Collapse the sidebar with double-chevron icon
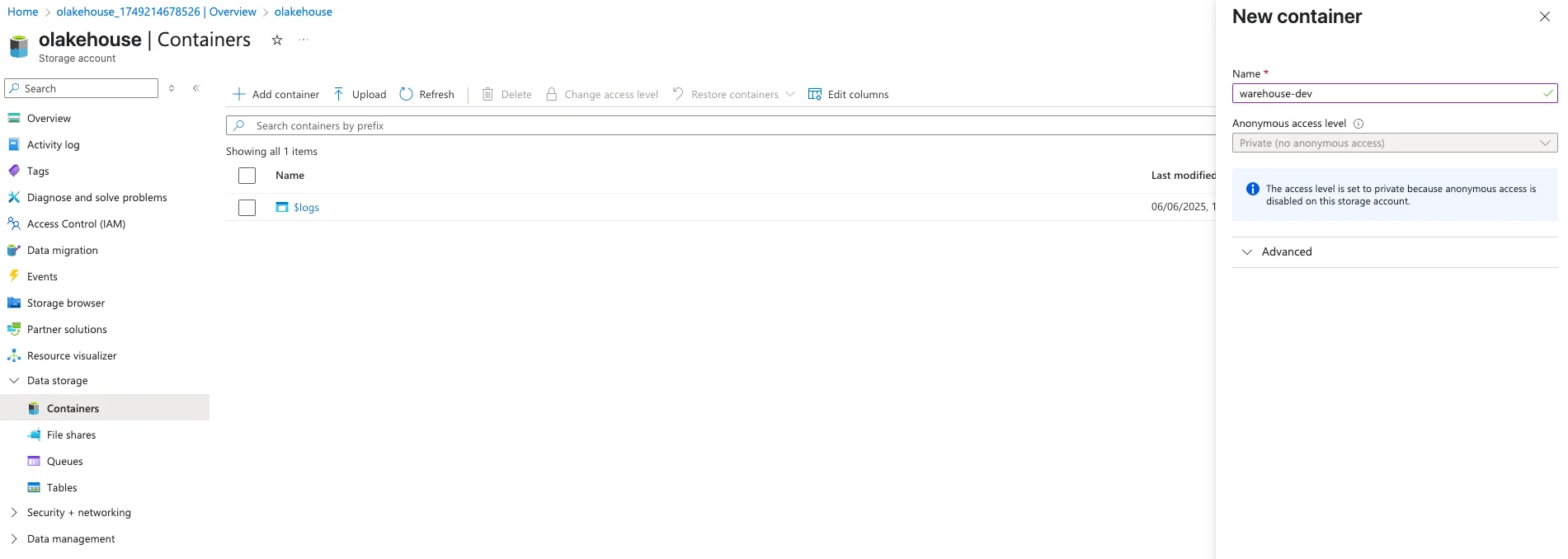 pyautogui.click(x=196, y=88)
